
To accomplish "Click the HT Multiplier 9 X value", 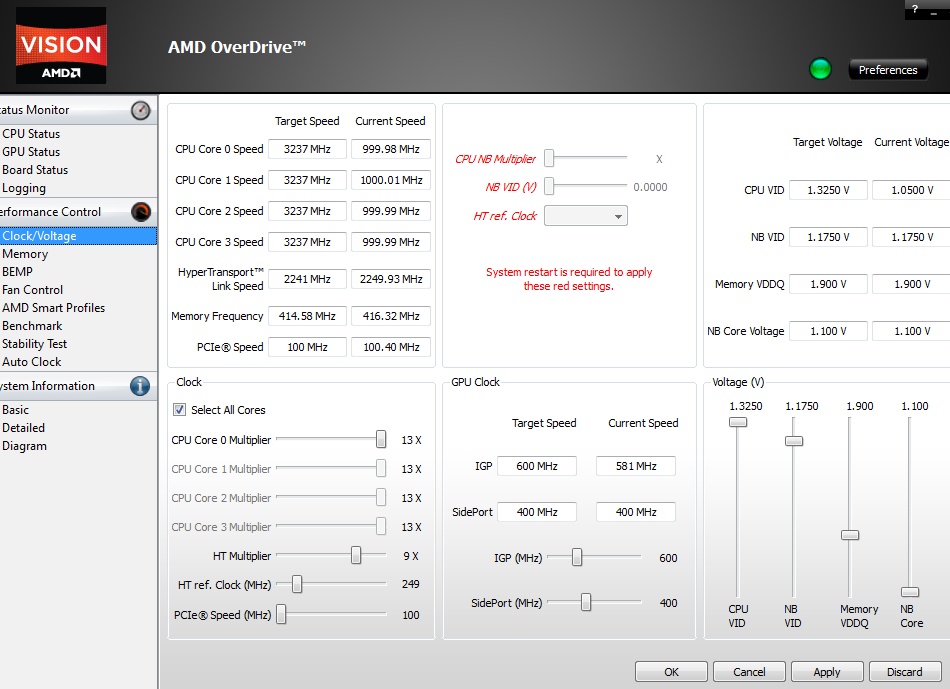I will pos(411,556).
